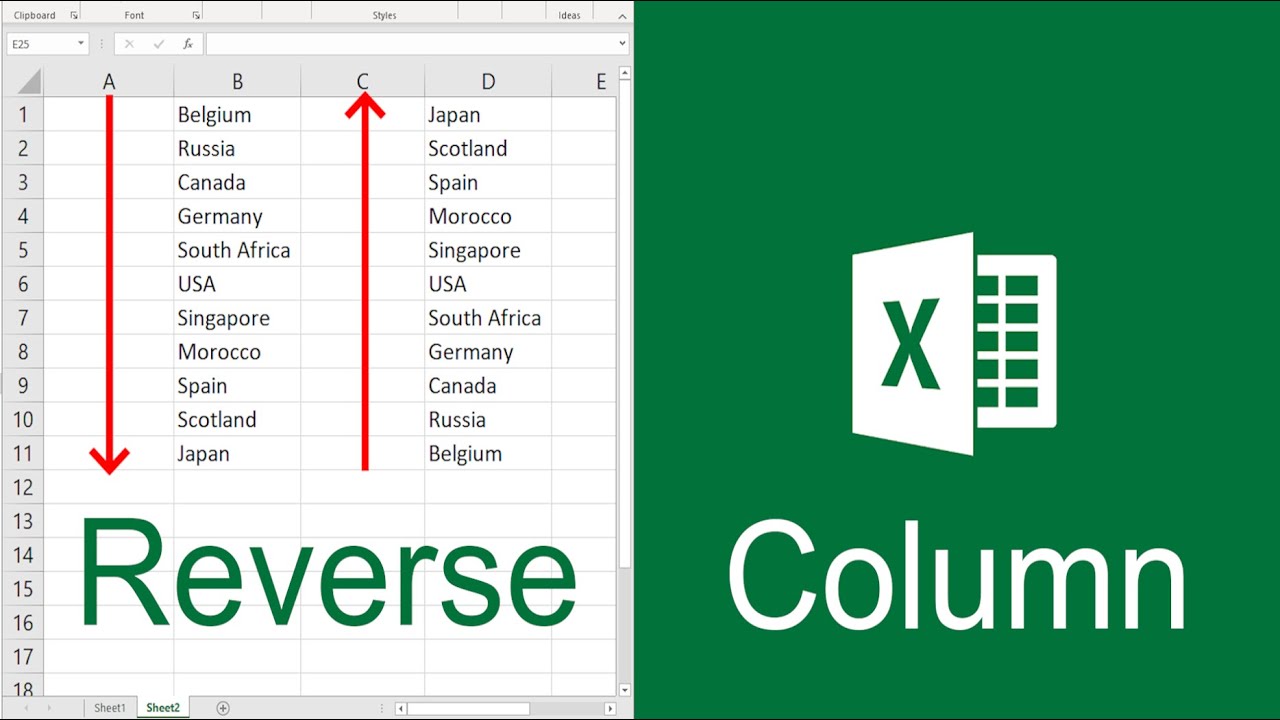The image size is (1280, 720).
Task: Select cell containing Germany in column B
Action: coord(237,216)
